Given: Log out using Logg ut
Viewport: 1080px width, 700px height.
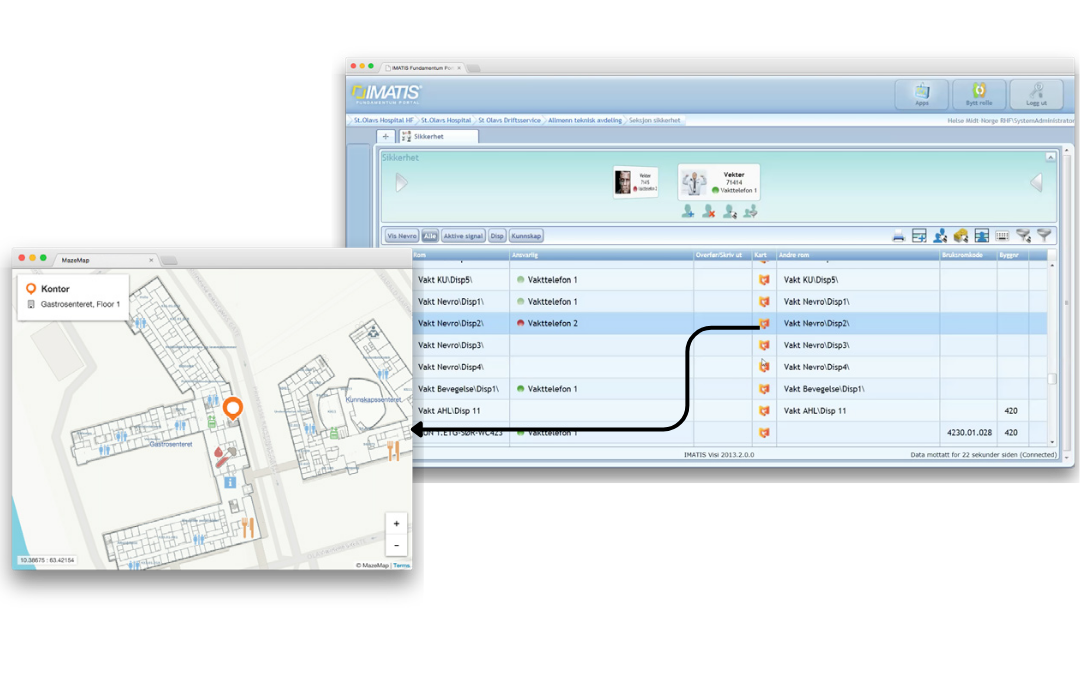Looking at the screenshot, I should (1035, 94).
